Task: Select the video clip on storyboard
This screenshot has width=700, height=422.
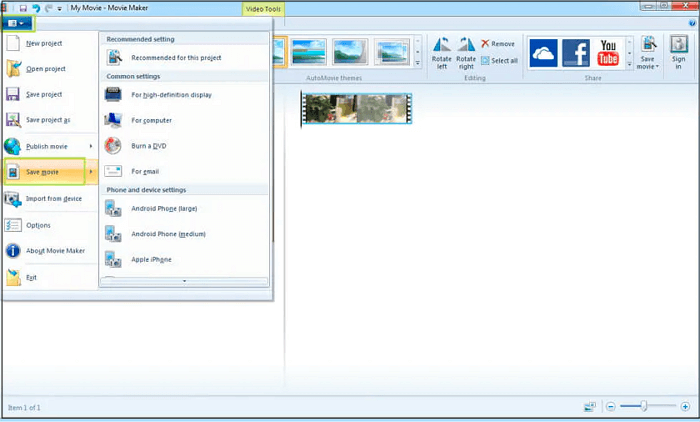Action: click(x=356, y=109)
